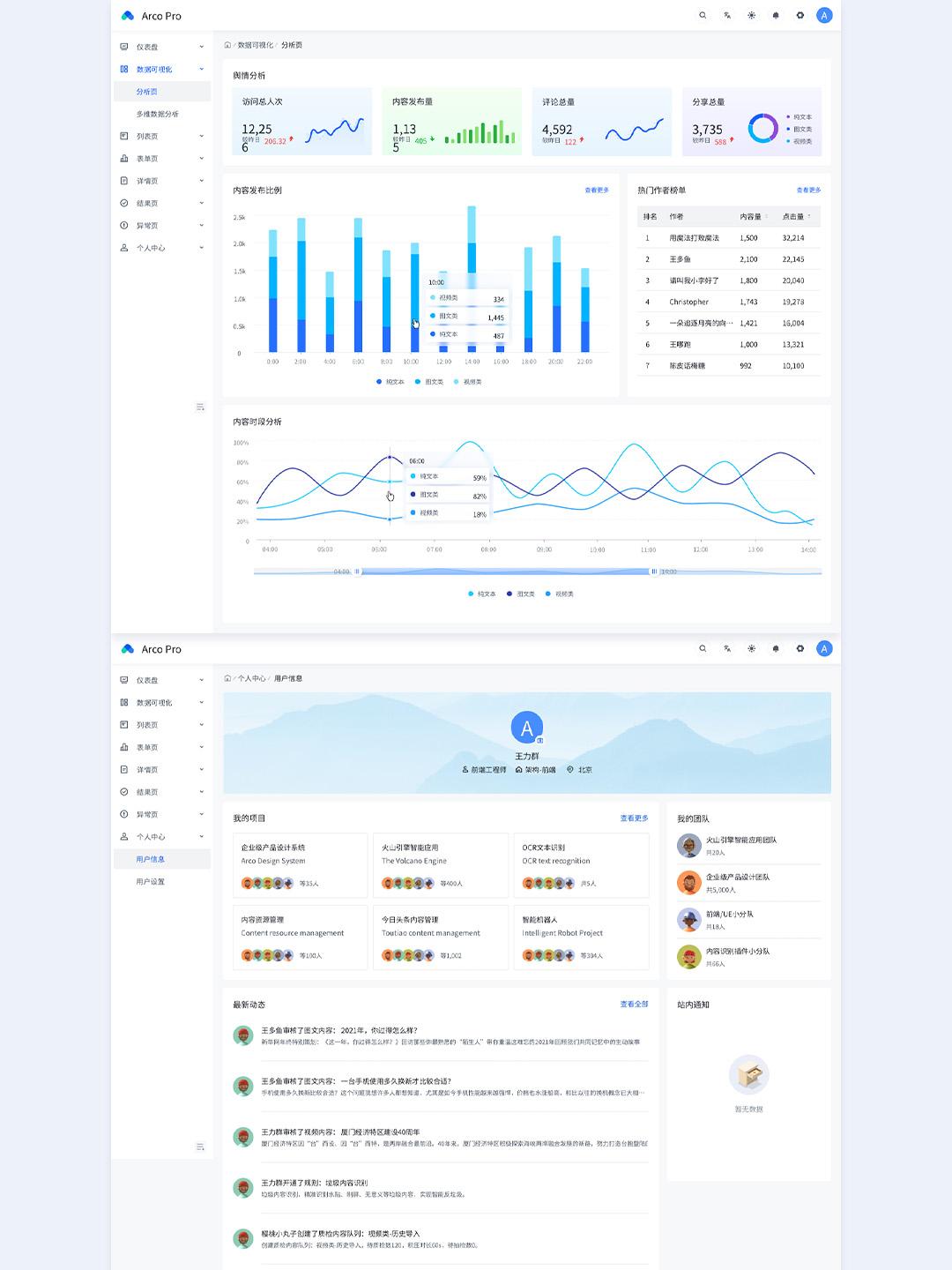Click the 火山引擎智能应用团队 team avatar
The width and height of the screenshot is (952, 1270).
point(688,846)
